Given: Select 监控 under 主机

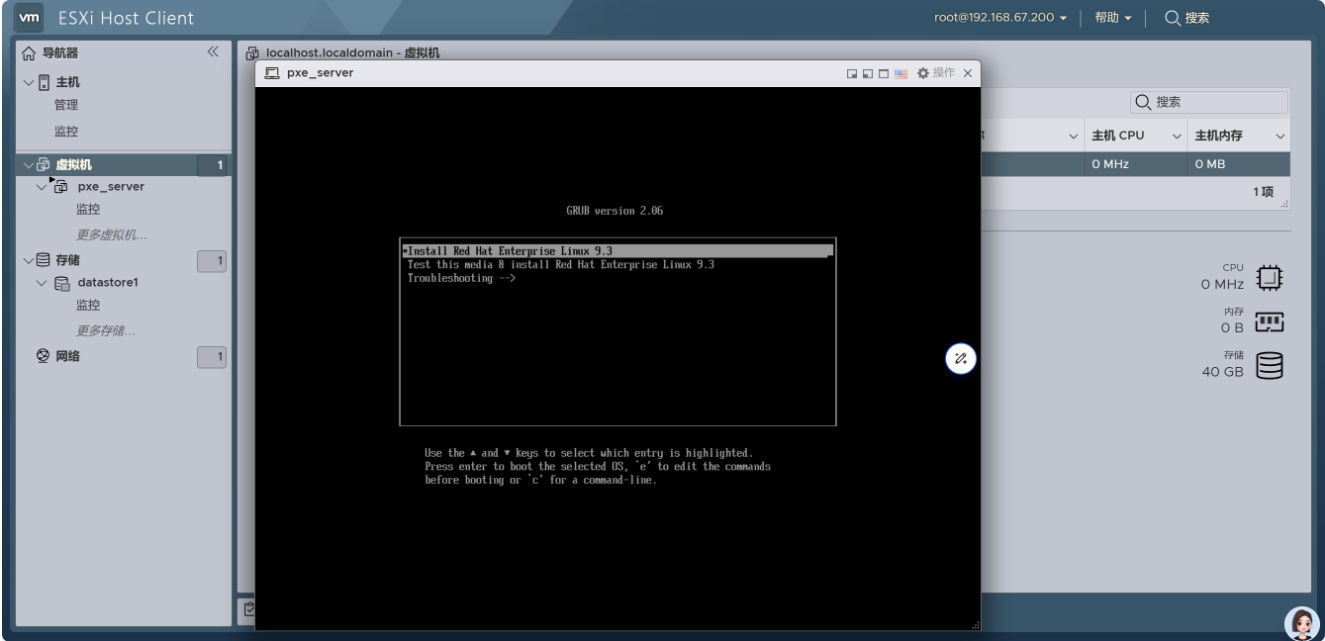Looking at the screenshot, I should pyautogui.click(x=66, y=131).
